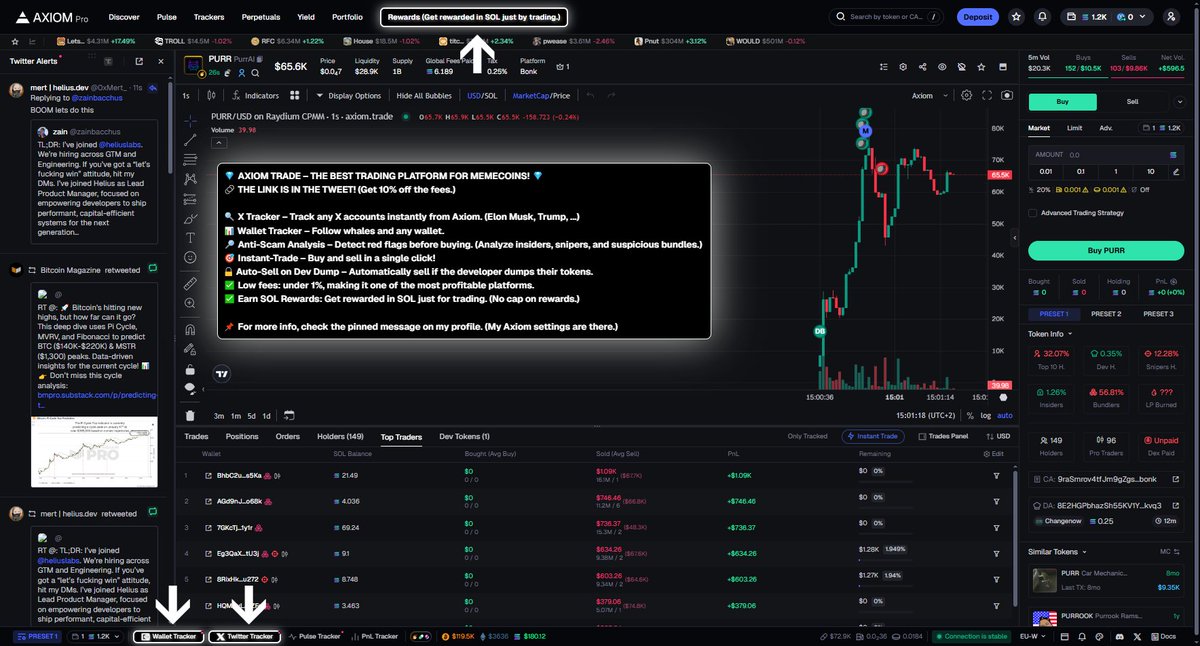
Task: Select the 0.1 quick amount
Action: [1081, 171]
